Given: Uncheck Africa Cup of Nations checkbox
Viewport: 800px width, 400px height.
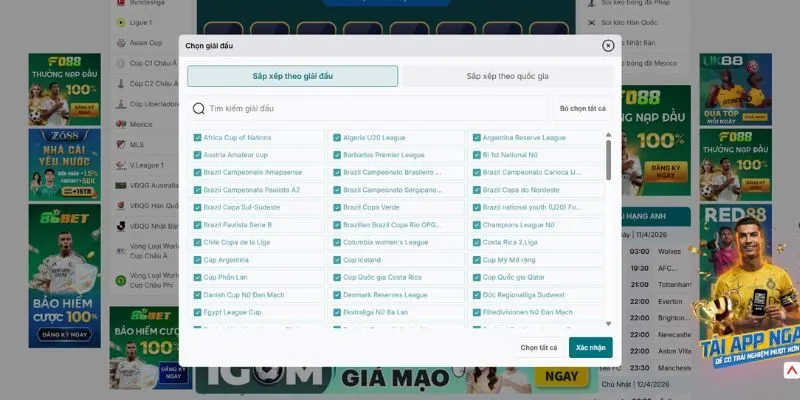Looking at the screenshot, I should click(198, 138).
